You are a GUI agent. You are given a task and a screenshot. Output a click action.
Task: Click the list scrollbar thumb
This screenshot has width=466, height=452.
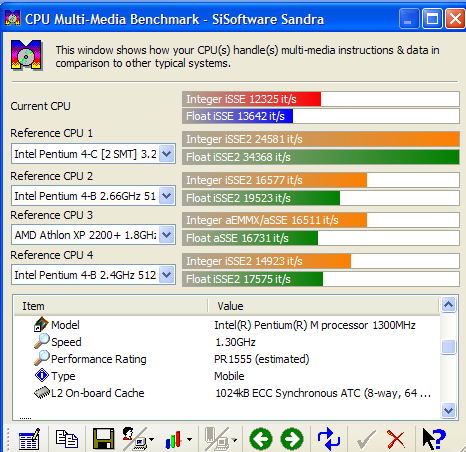point(448,347)
